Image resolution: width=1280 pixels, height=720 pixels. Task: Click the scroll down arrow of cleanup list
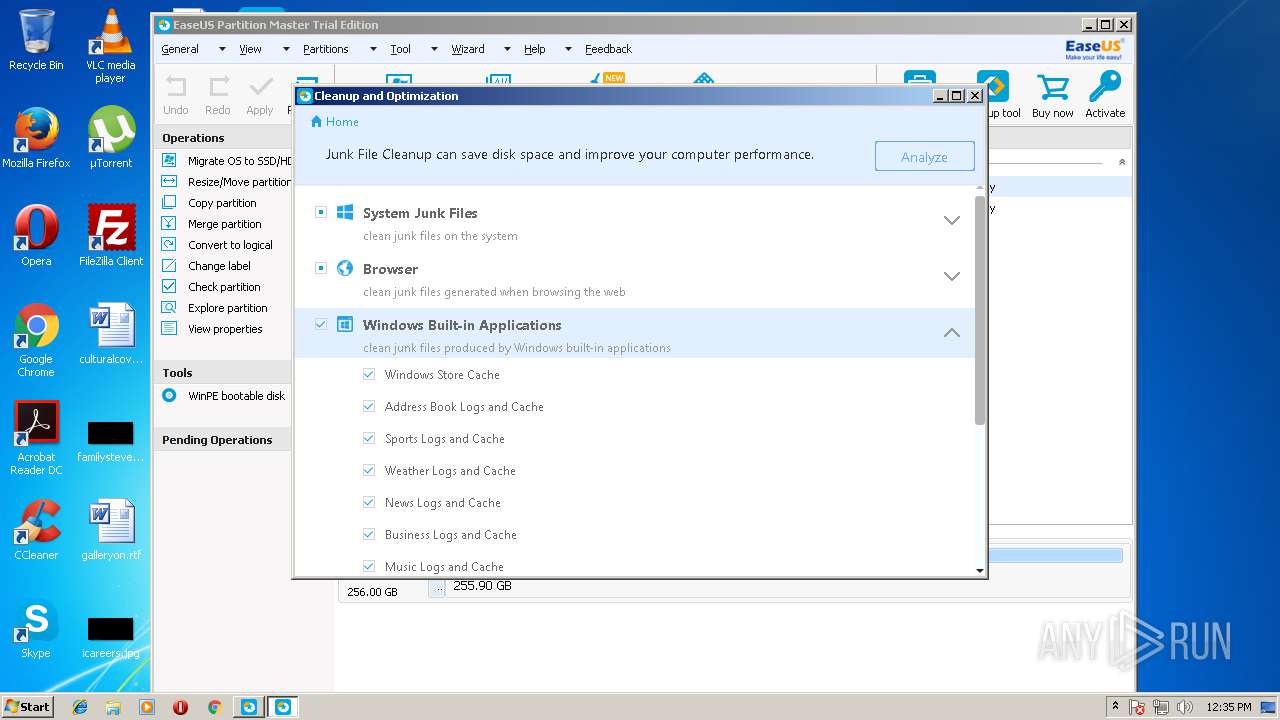click(980, 570)
